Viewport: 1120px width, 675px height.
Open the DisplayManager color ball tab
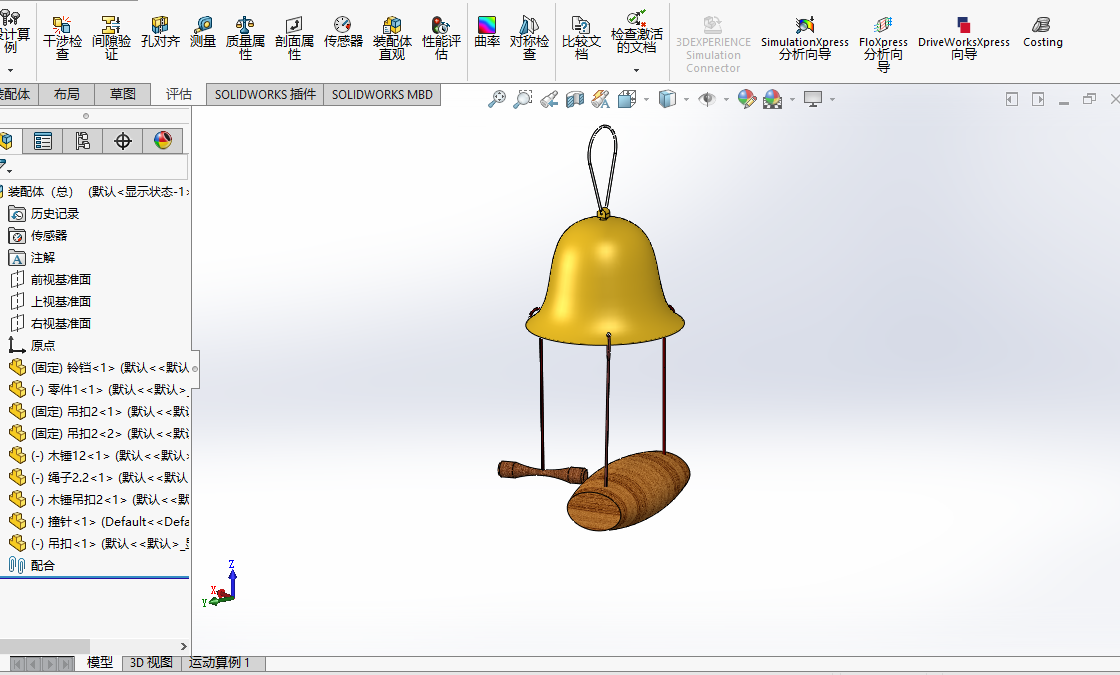(x=163, y=141)
